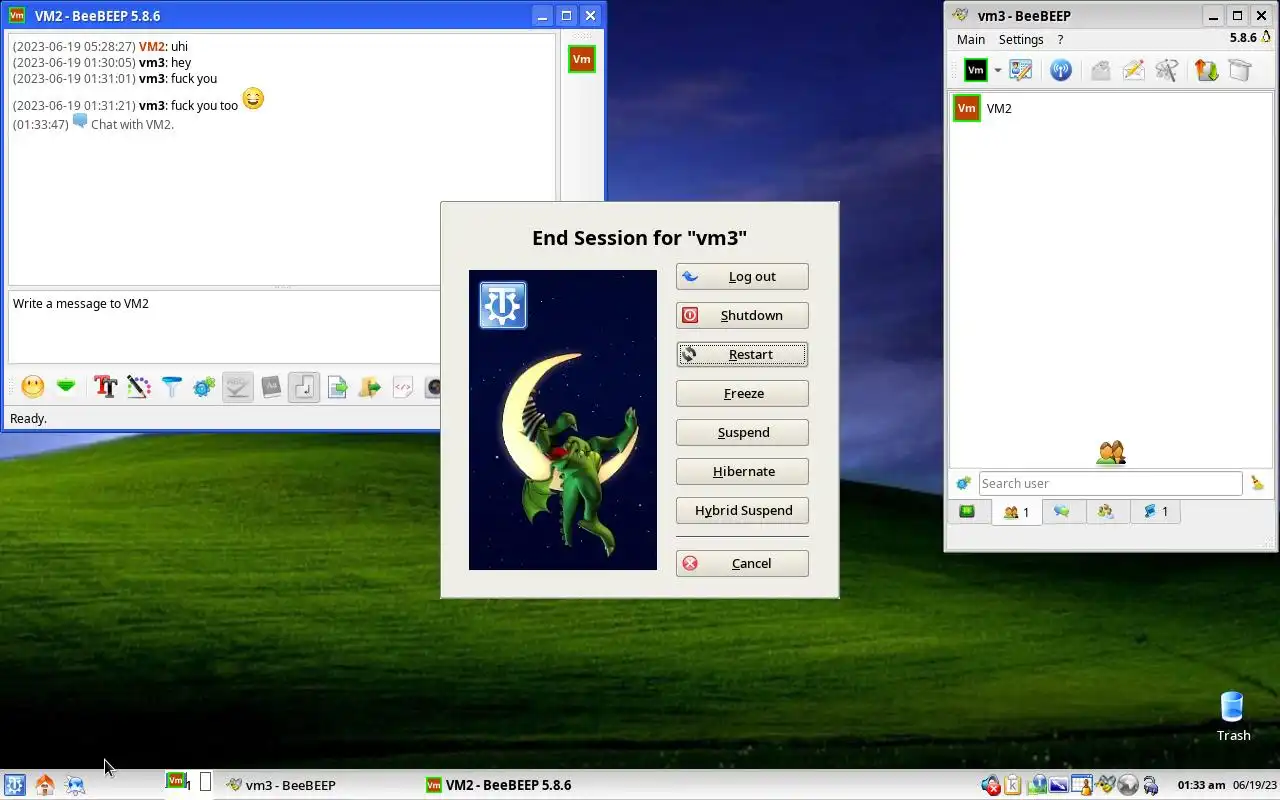Click the home folder icon in taskbar

(x=45, y=785)
